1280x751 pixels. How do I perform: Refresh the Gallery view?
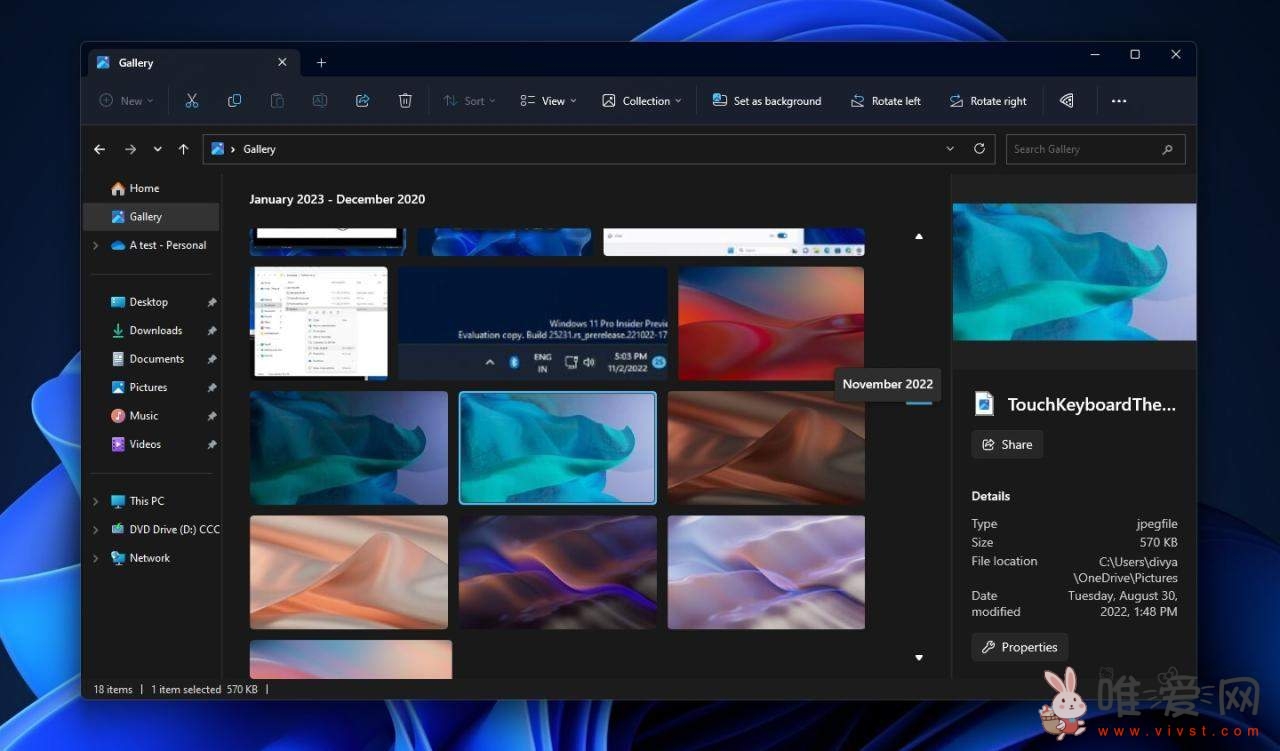pyautogui.click(x=979, y=149)
